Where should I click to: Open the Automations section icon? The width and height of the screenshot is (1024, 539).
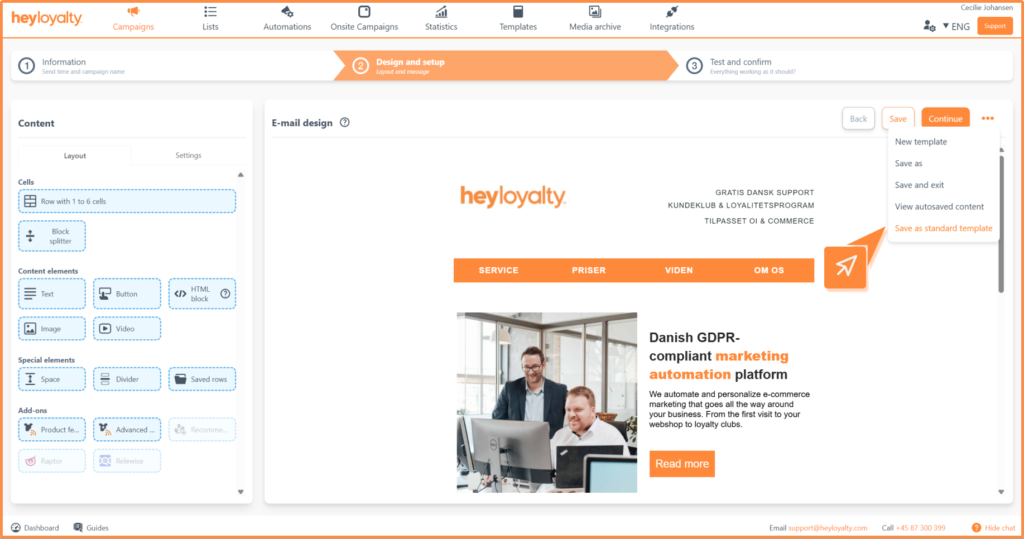pos(287,12)
